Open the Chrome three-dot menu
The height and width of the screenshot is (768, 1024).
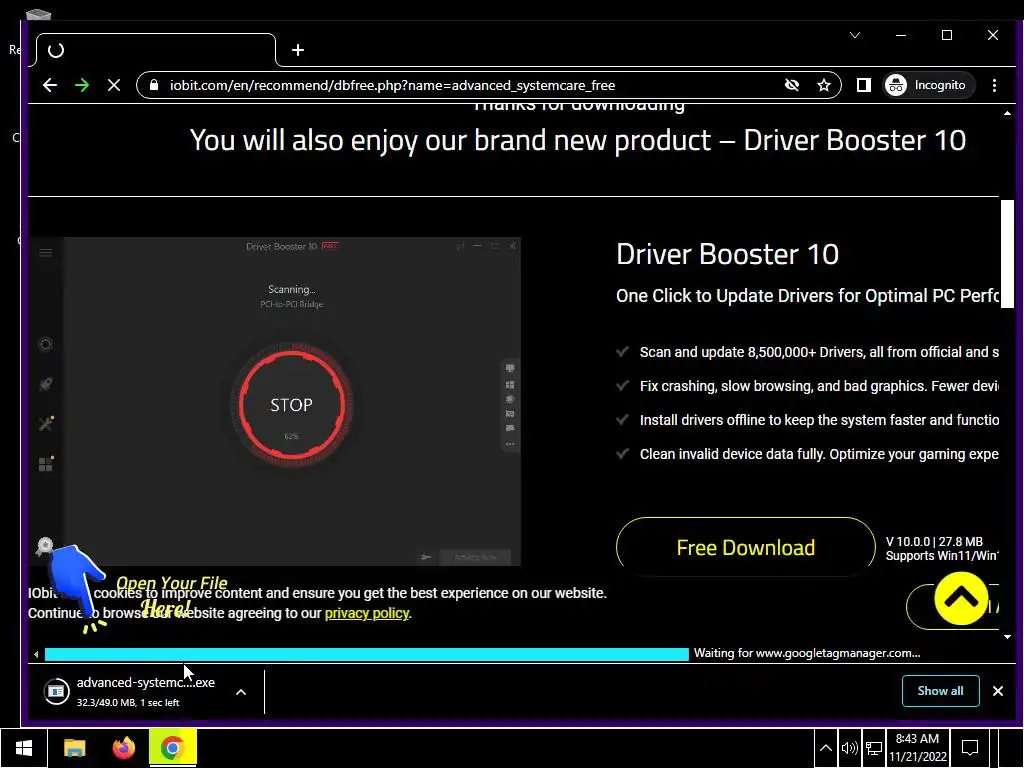tap(994, 85)
